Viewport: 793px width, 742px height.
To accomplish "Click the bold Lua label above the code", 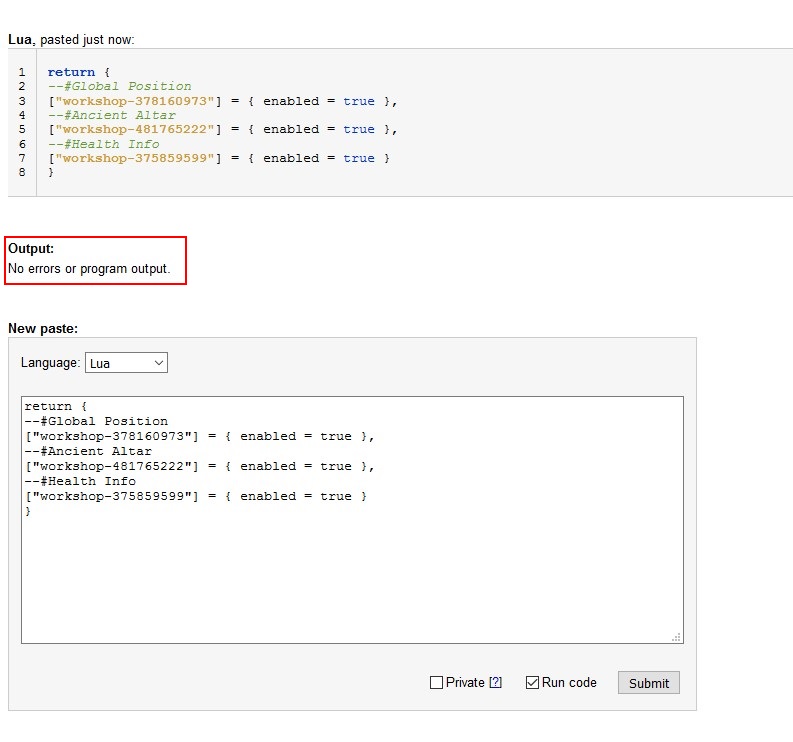I will 20,39.
